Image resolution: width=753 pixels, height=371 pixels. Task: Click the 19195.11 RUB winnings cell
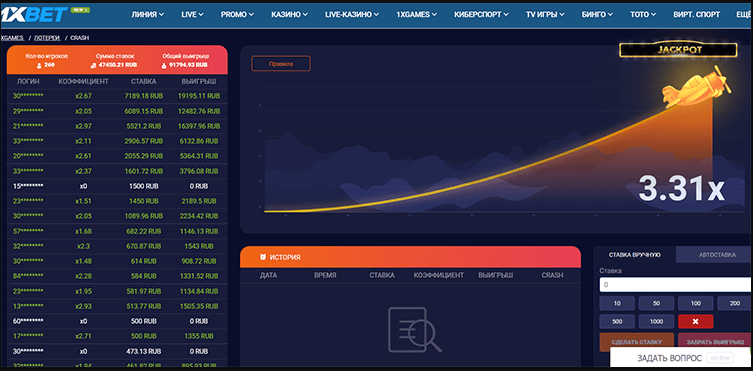click(199, 96)
